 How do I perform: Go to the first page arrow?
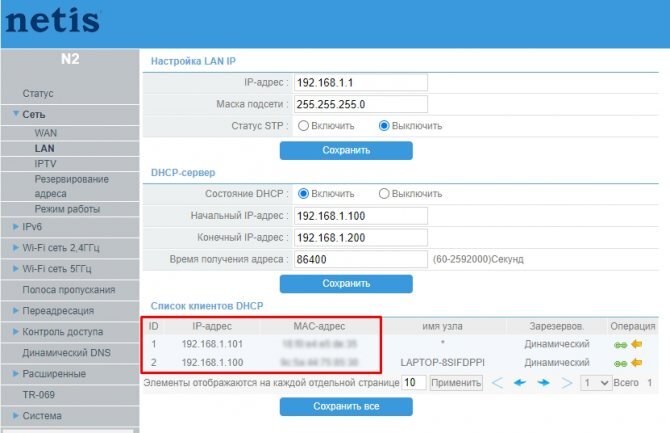tap(497, 383)
